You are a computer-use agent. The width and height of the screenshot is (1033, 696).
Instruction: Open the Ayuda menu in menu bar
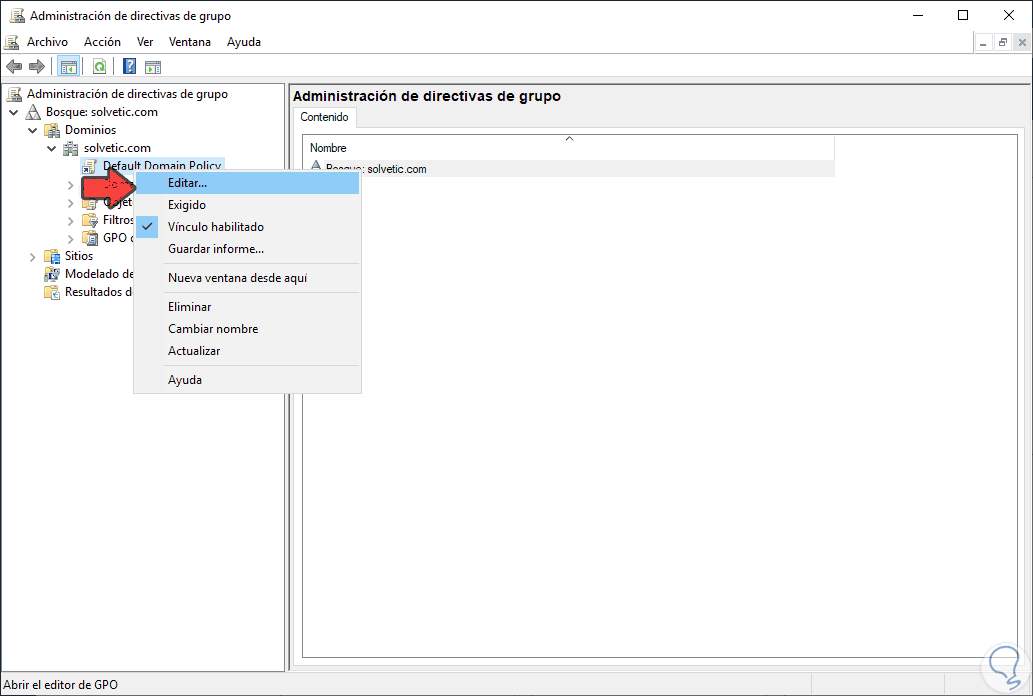pyautogui.click(x=244, y=42)
